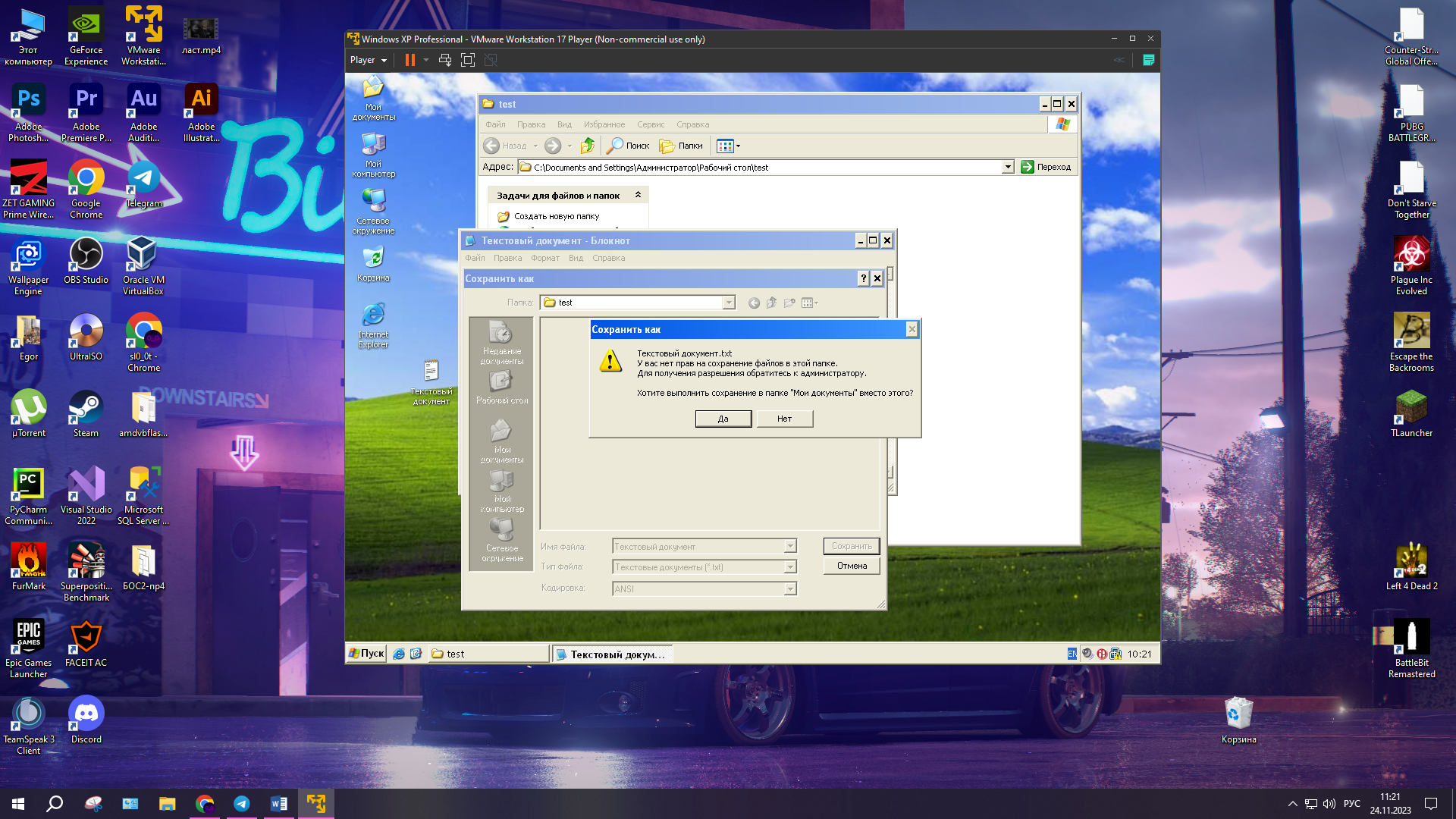This screenshot has height=819, width=1456.
Task: Select Мои документы in Save As places bar
Action: pos(501,441)
